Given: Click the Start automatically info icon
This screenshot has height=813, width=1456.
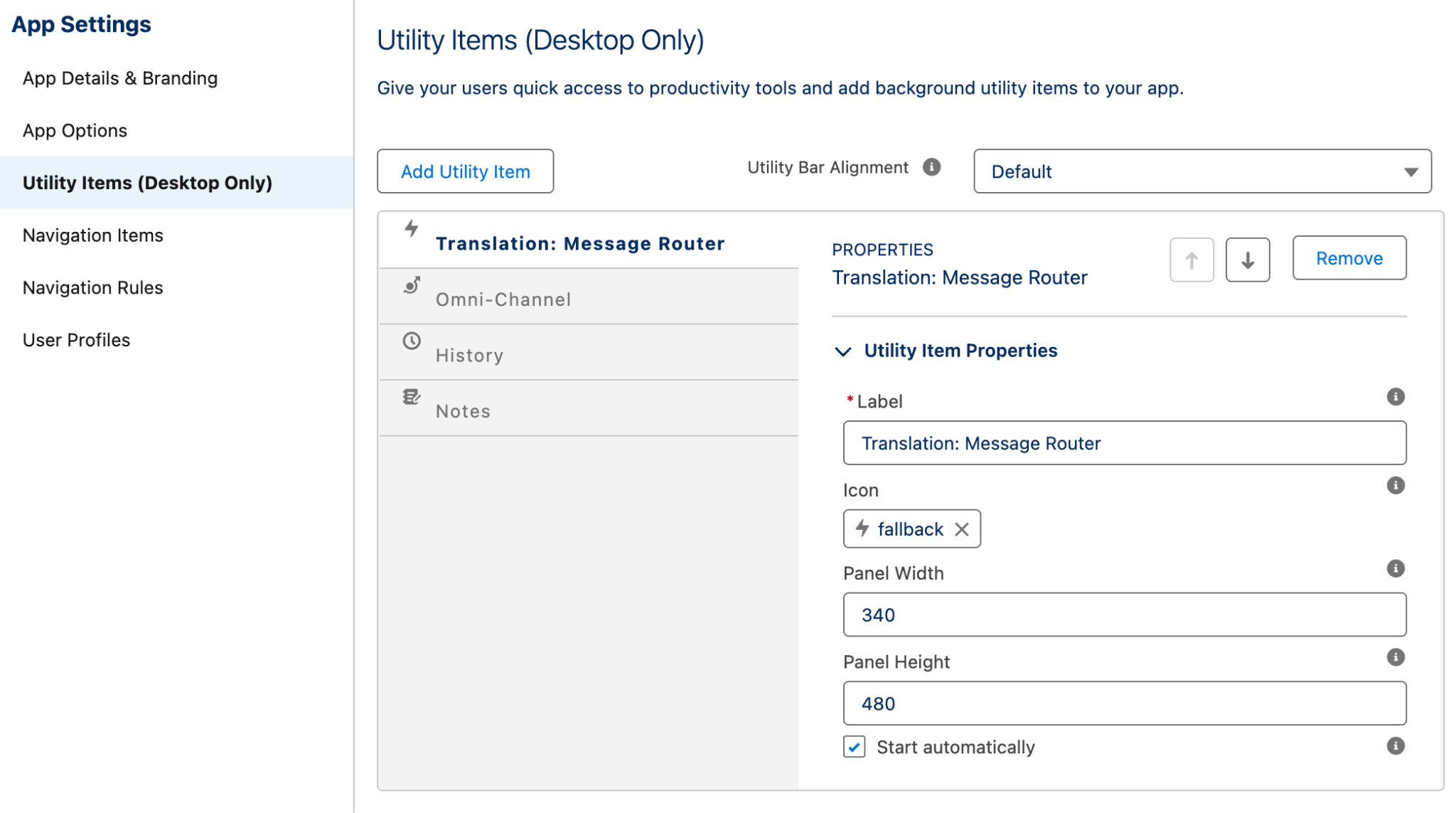Looking at the screenshot, I should click(x=1395, y=746).
